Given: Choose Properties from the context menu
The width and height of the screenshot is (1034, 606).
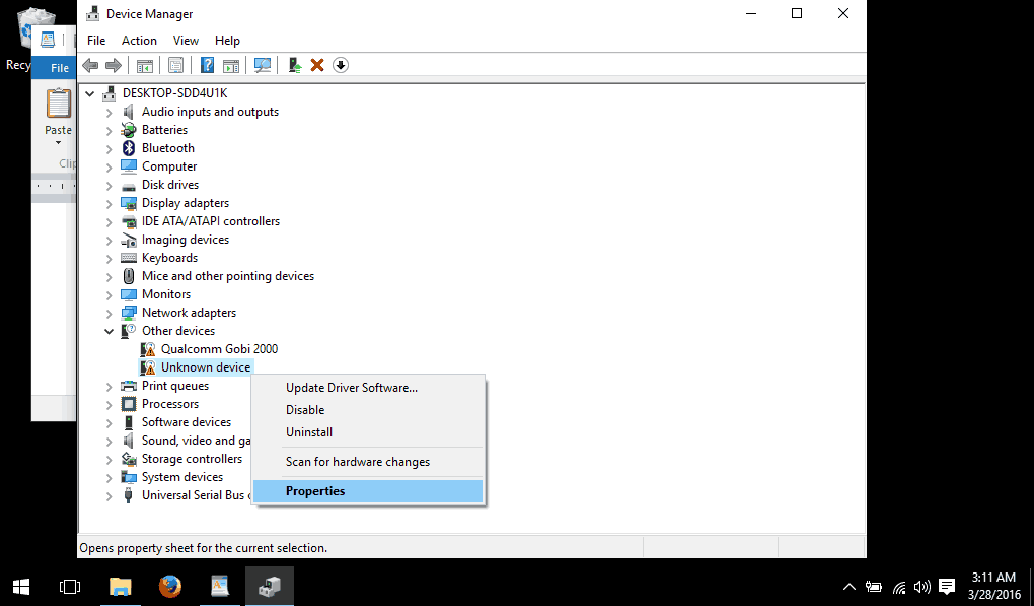Looking at the screenshot, I should 315,491.
